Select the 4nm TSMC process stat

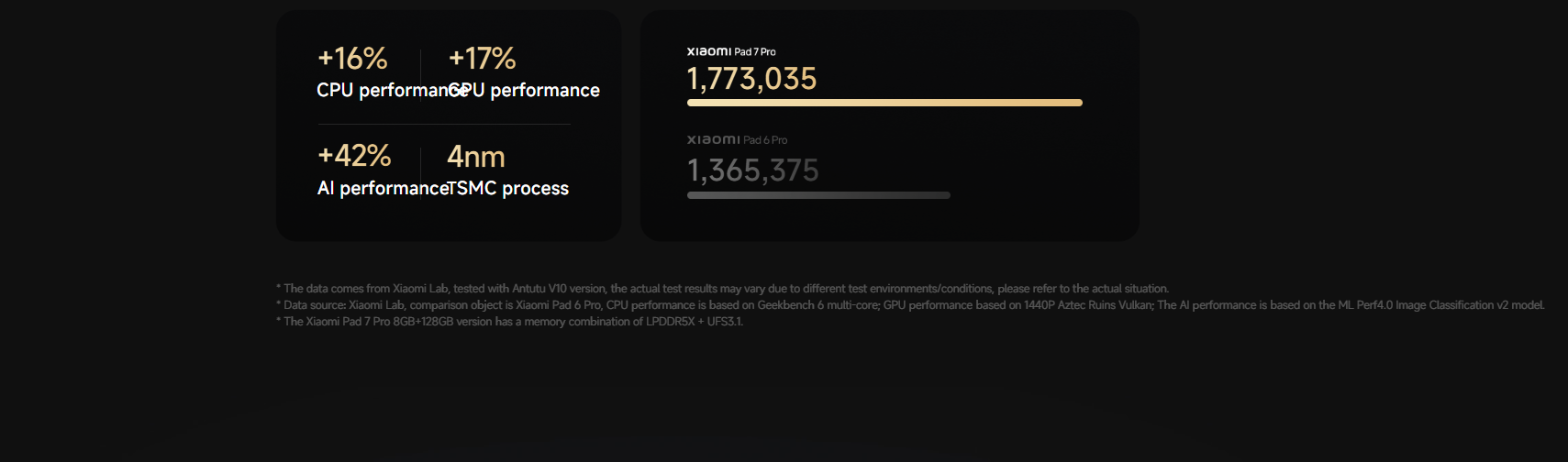point(476,157)
